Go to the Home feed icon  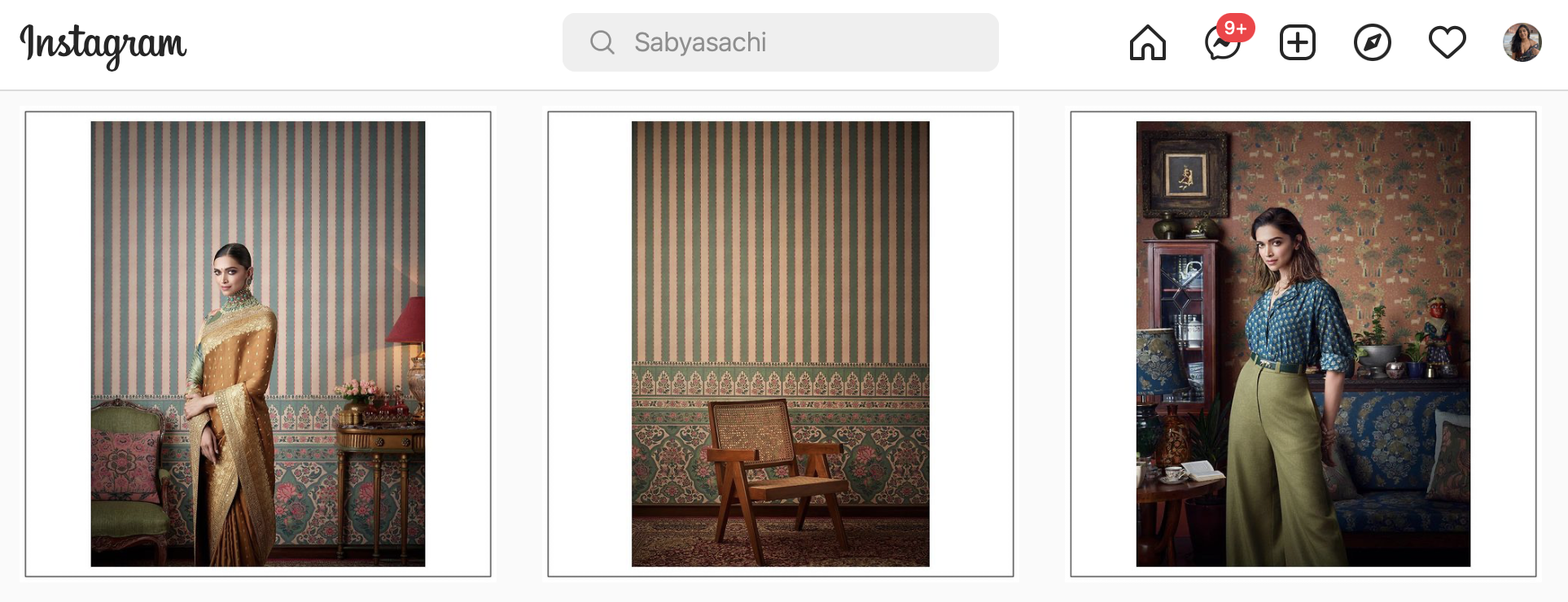click(x=1147, y=42)
